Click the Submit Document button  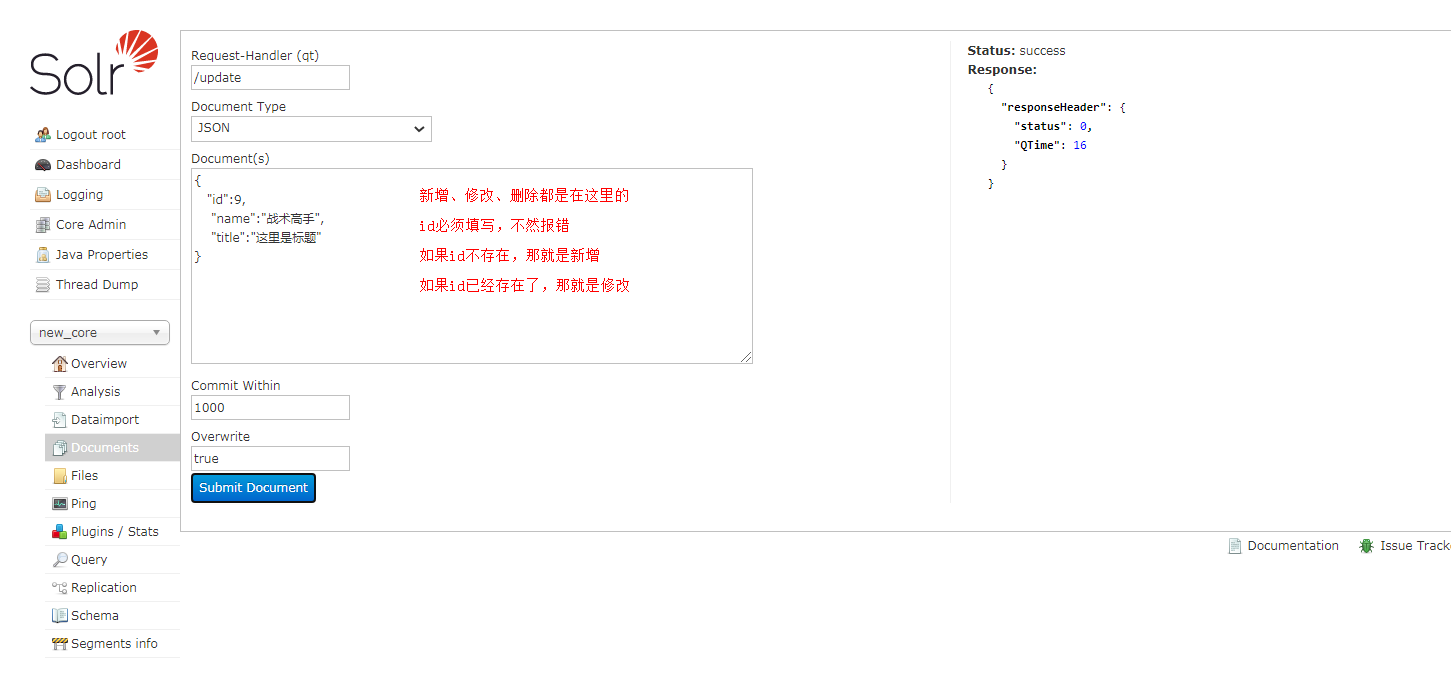coord(253,488)
